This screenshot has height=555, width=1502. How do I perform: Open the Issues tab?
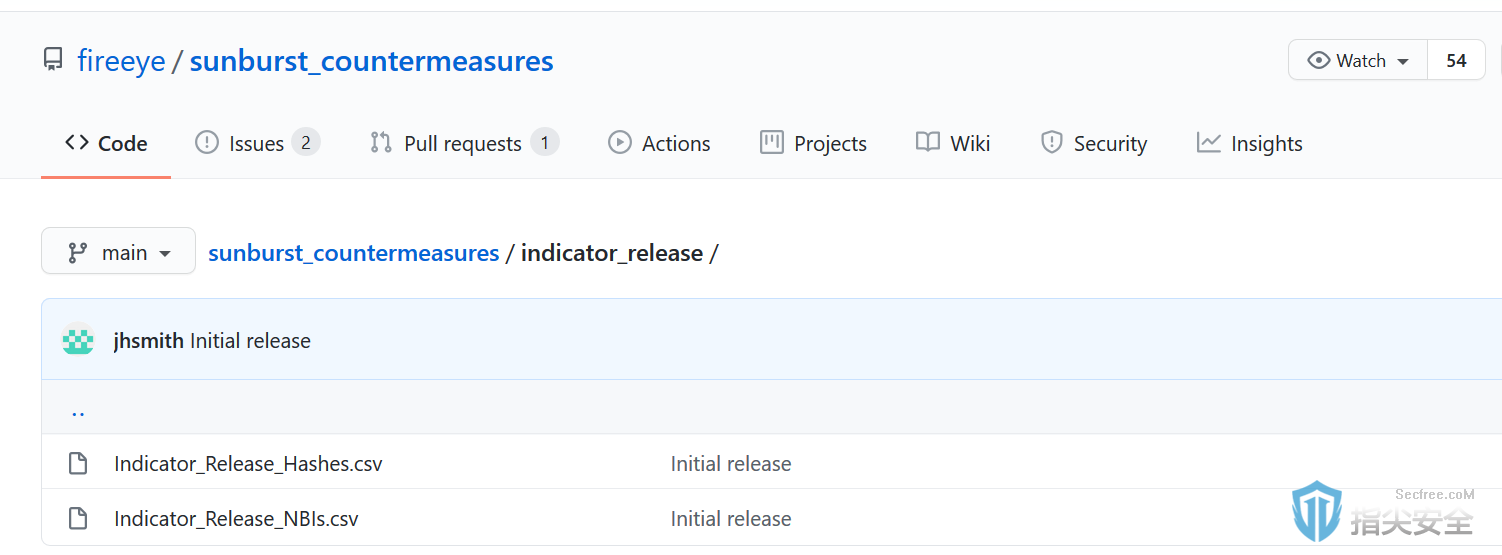point(257,144)
